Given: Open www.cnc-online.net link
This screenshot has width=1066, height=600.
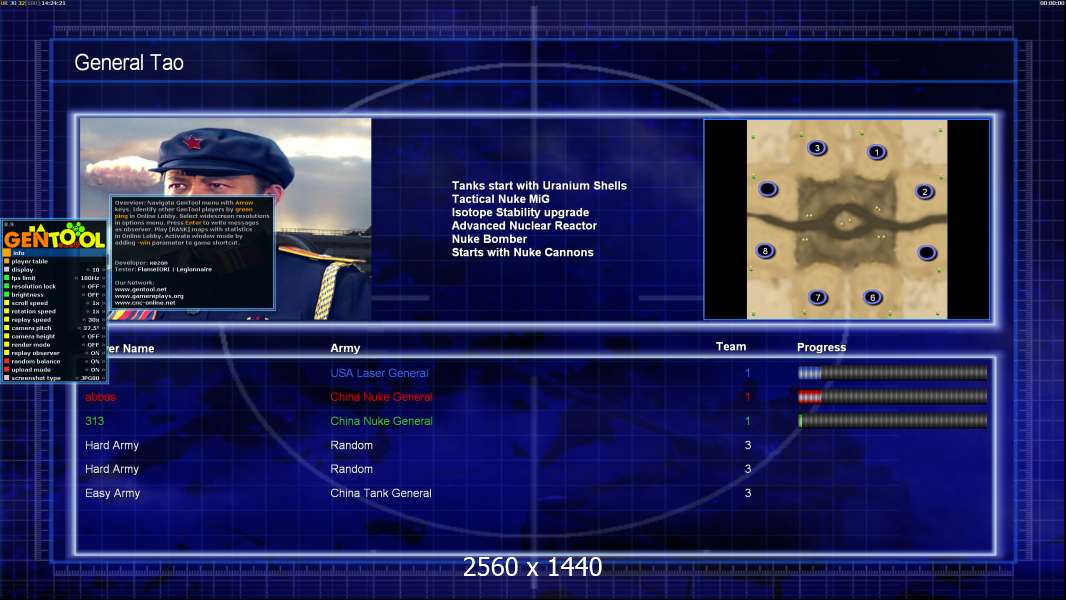Looking at the screenshot, I should [x=145, y=302].
